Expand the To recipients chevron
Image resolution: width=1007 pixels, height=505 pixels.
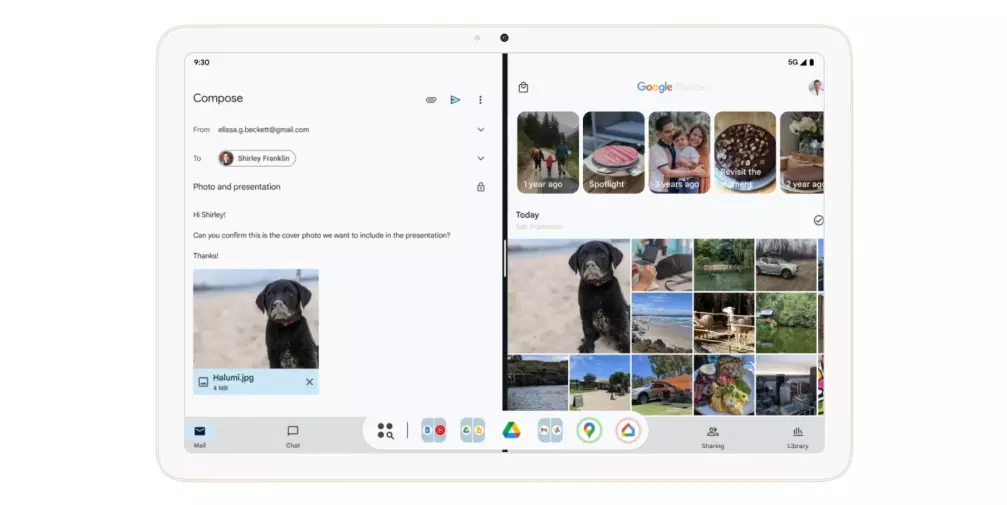tap(480, 158)
